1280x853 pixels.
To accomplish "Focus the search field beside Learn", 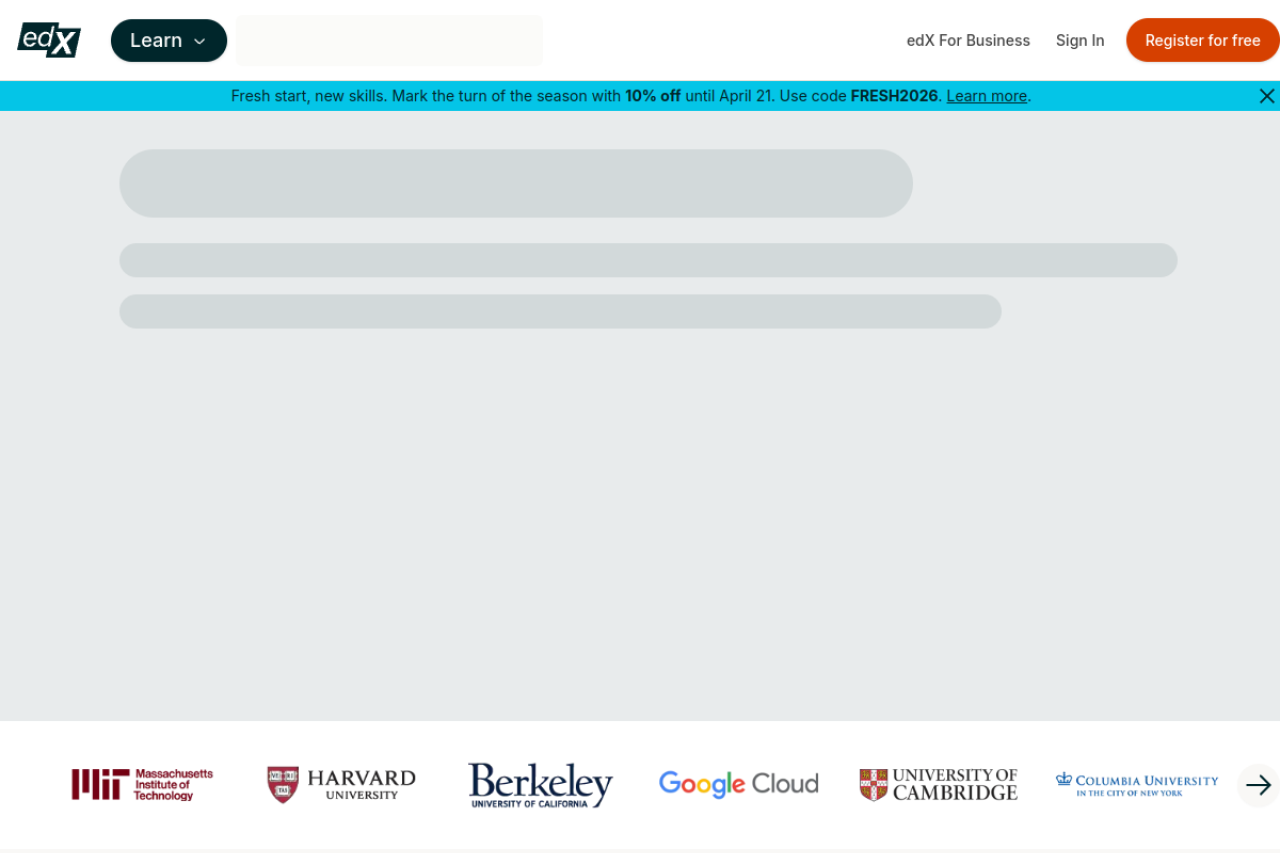I will 389,40.
